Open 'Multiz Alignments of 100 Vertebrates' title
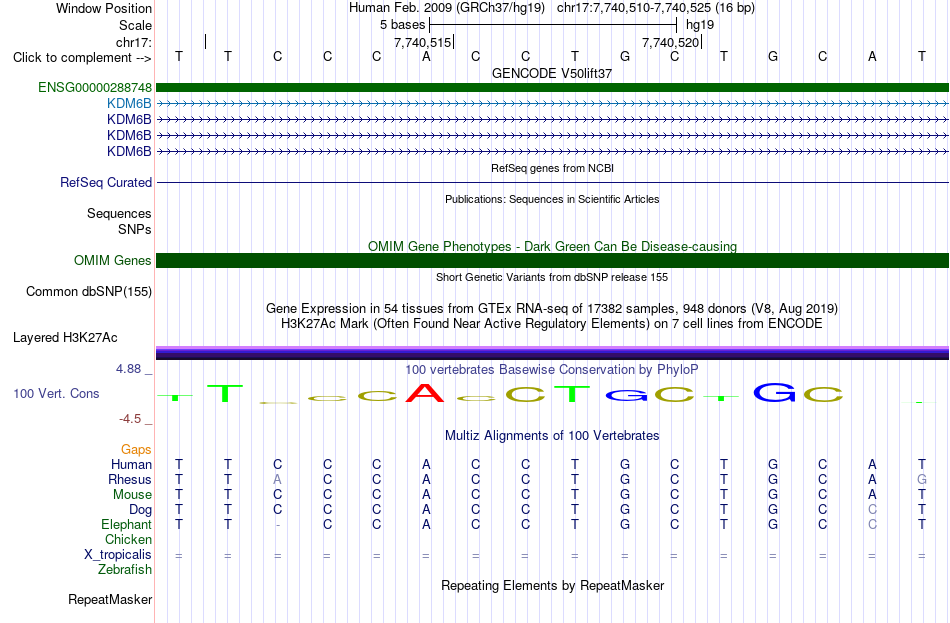Screen dimensions: 950x623 click(552, 435)
